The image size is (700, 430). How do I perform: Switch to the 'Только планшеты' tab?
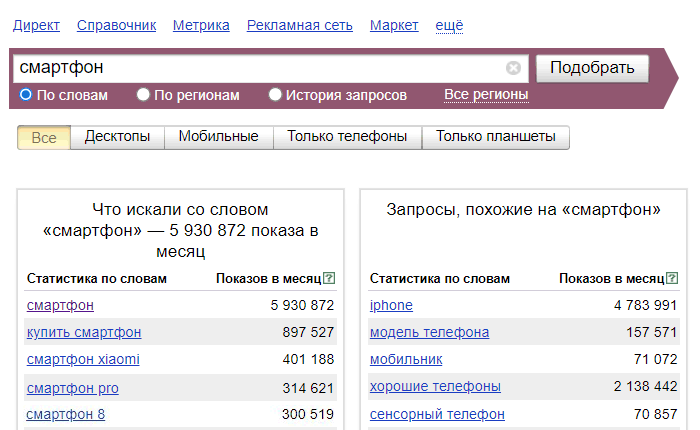point(496,137)
